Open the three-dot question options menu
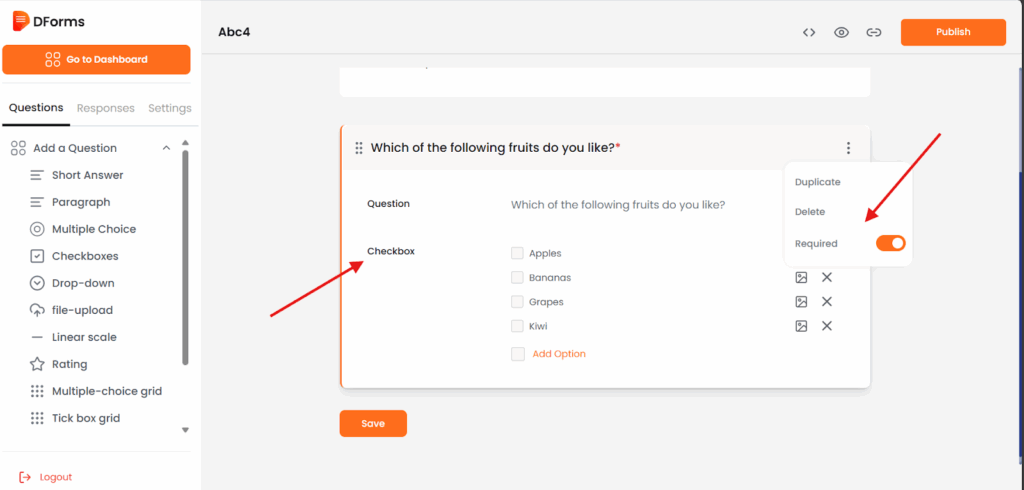1024x490 pixels. [x=849, y=148]
